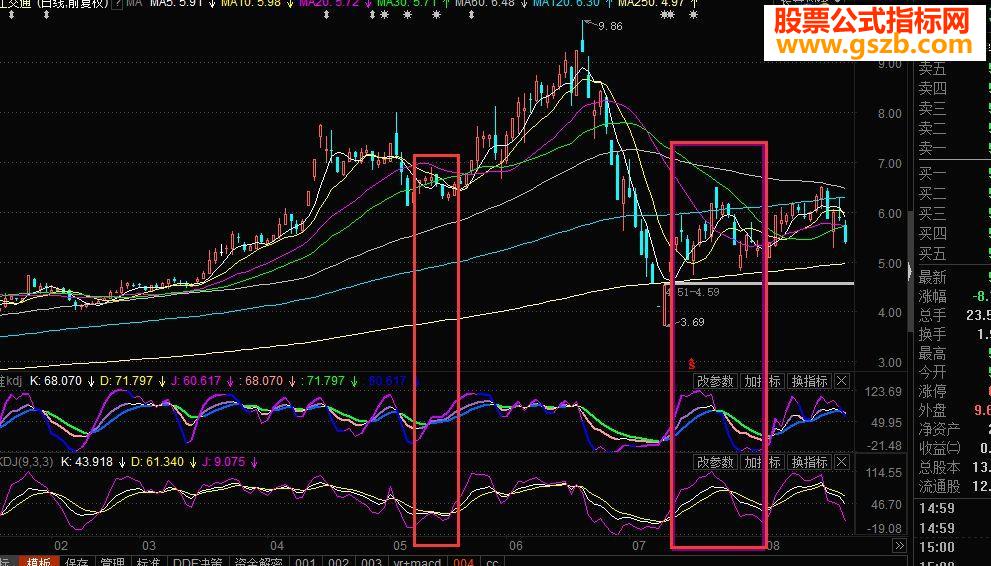Screen dimensions: 991x566
Task: Open 换指标 in upper KDJ panel
Action: pos(809,381)
